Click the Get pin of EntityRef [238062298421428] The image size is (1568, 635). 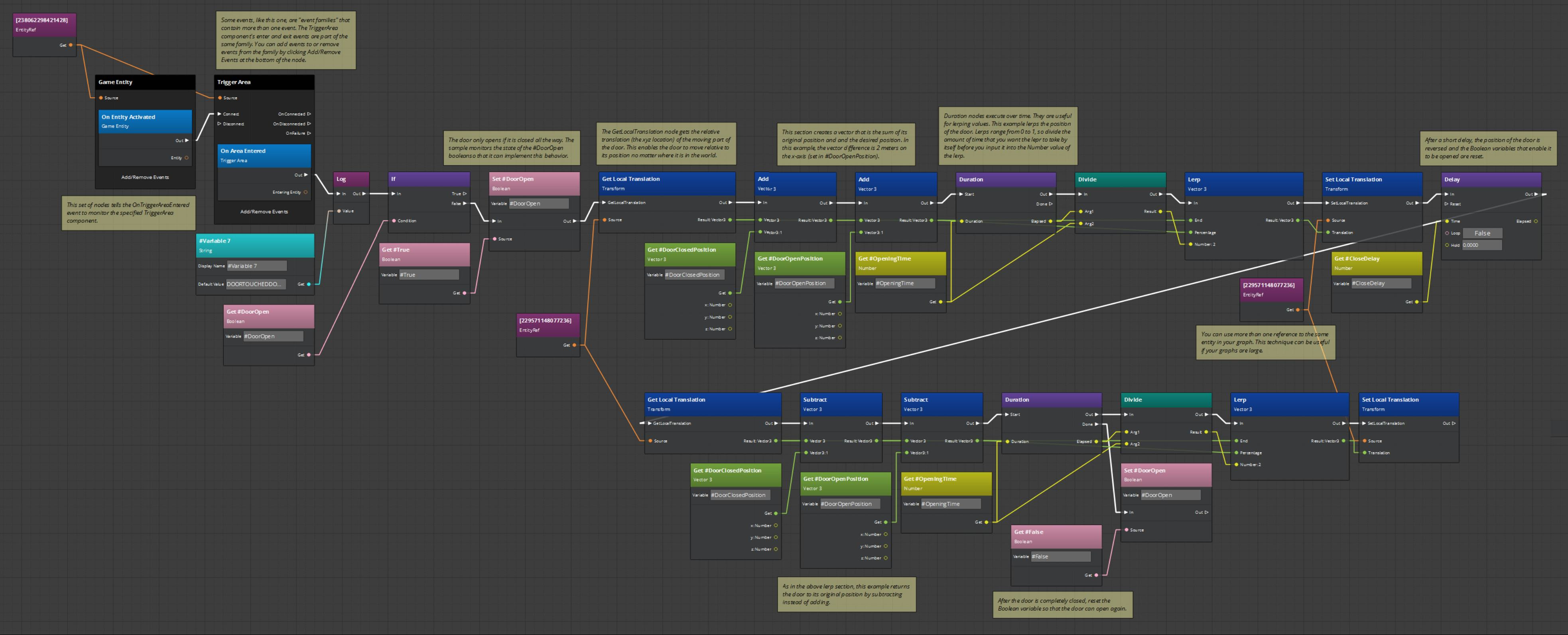[x=71, y=45]
